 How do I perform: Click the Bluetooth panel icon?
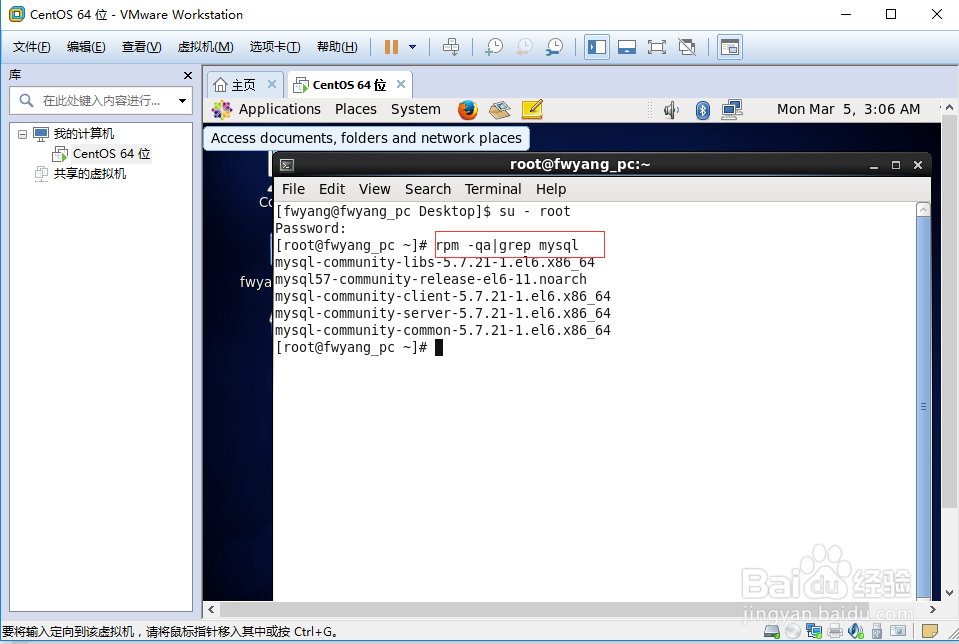pyautogui.click(x=703, y=110)
